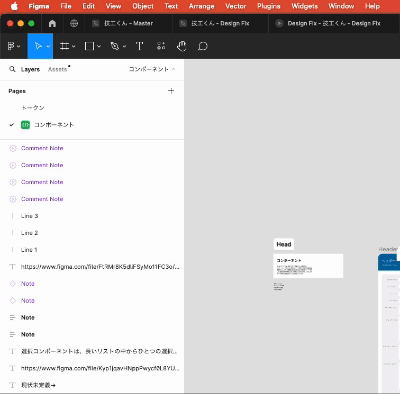
Task: Open the Window menu
Action: [x=341, y=6]
